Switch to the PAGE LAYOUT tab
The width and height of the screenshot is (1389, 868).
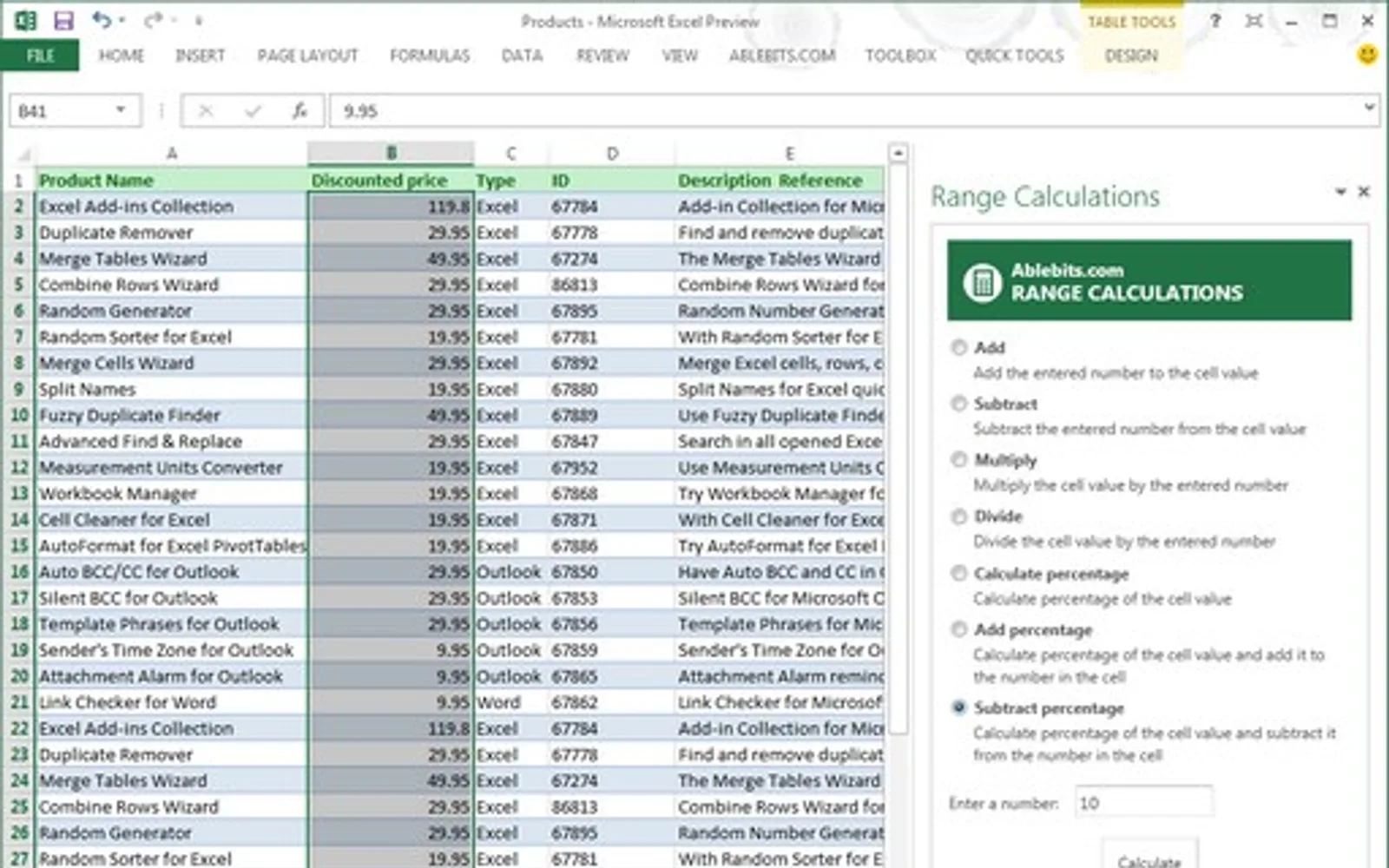point(307,56)
